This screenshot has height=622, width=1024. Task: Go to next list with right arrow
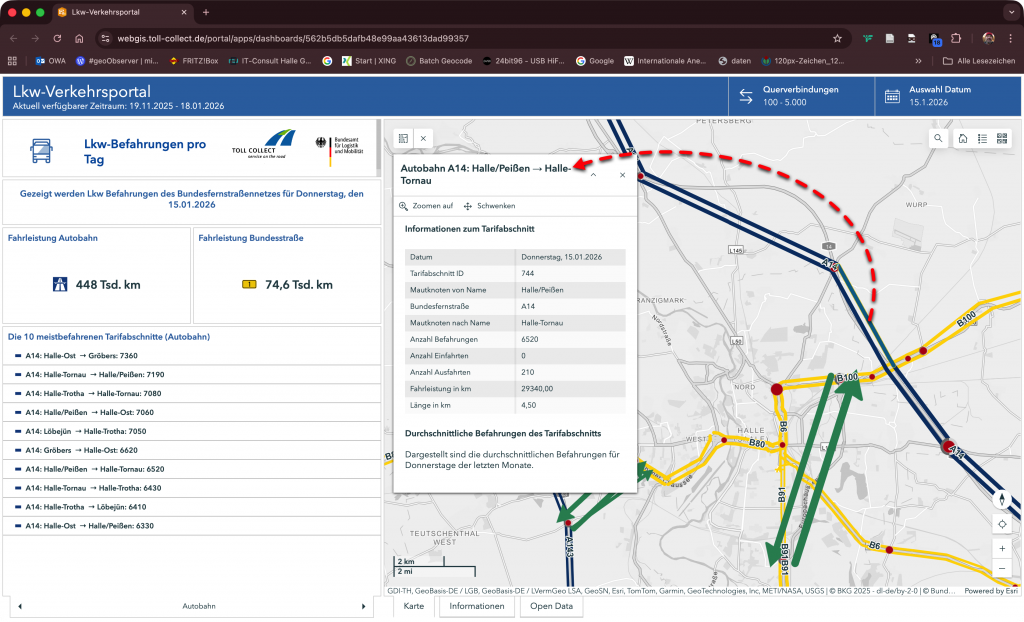tap(363, 606)
